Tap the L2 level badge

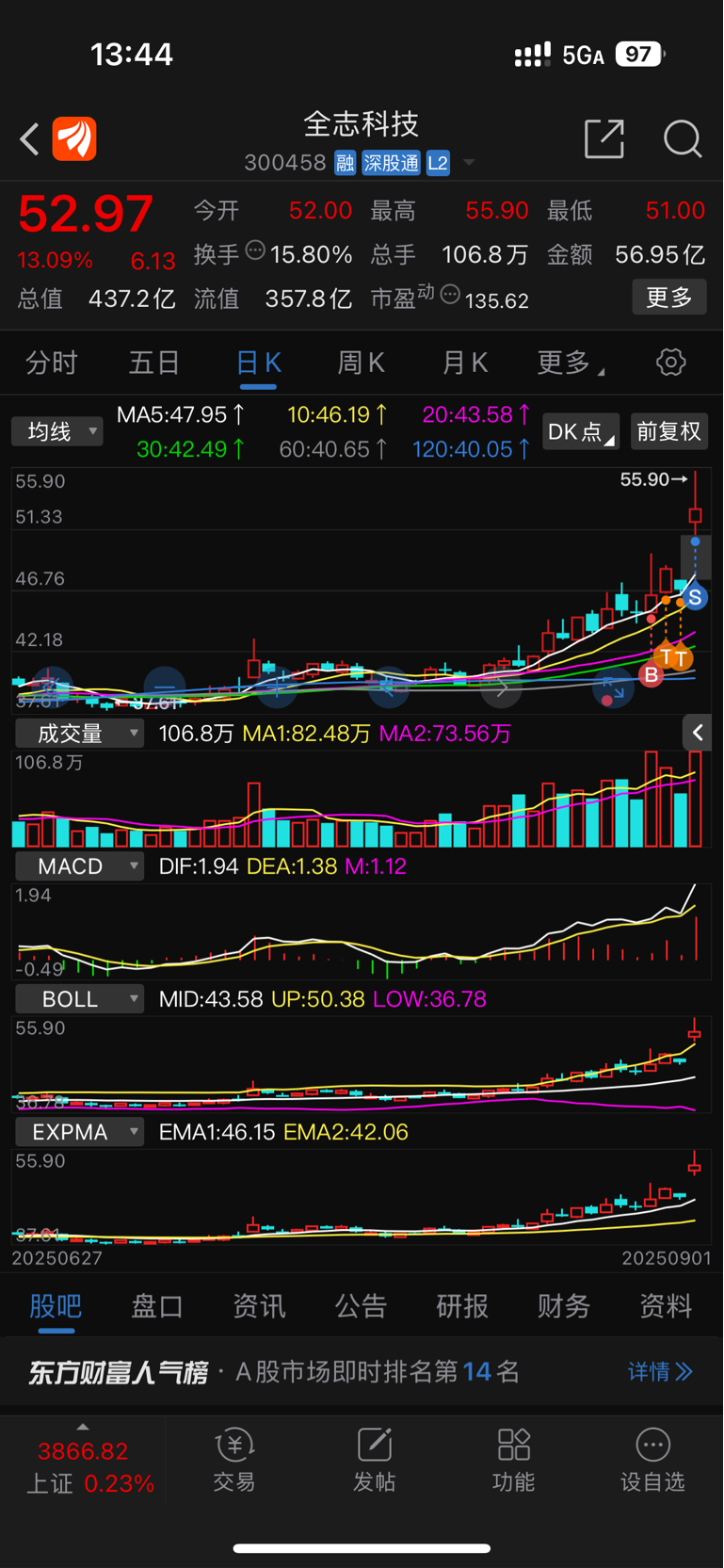click(438, 163)
